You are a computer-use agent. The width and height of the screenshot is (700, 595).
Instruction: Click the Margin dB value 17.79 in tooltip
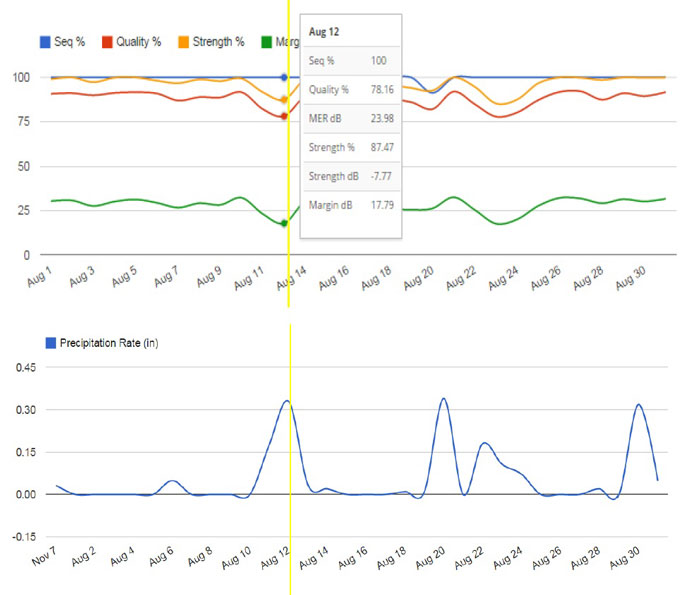tap(382, 205)
